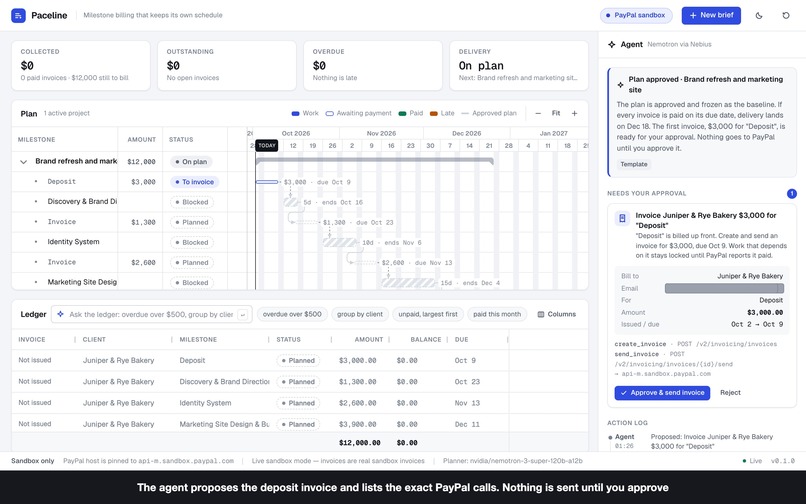Click the ledger query submit enter icon

(x=243, y=314)
